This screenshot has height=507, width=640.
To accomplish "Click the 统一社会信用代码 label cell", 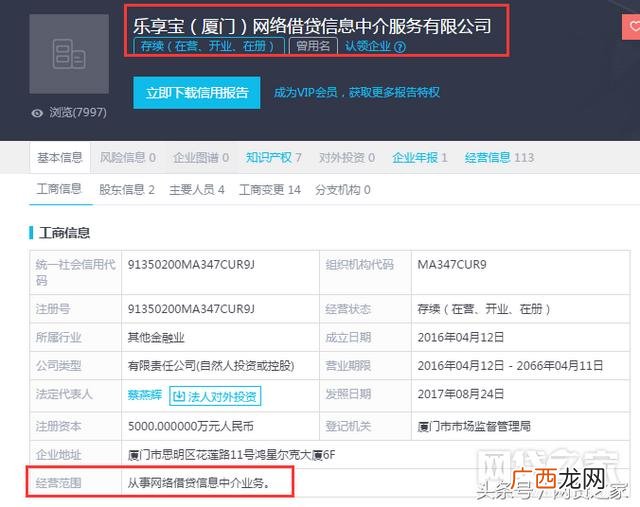I will pyautogui.click(x=76, y=272).
